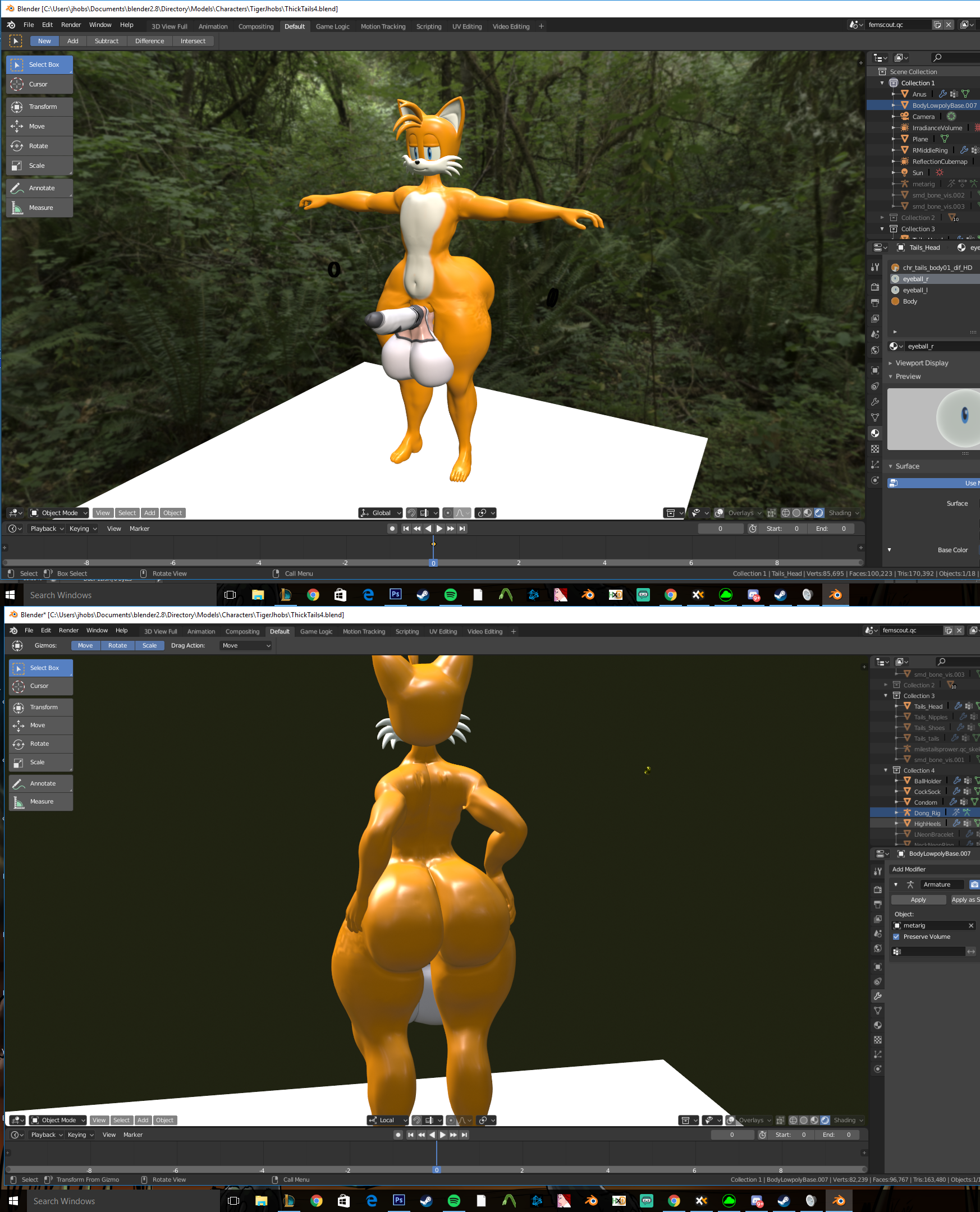This screenshot has width=980, height=1212.
Task: Open Material properties tab in top window
Action: 875,433
